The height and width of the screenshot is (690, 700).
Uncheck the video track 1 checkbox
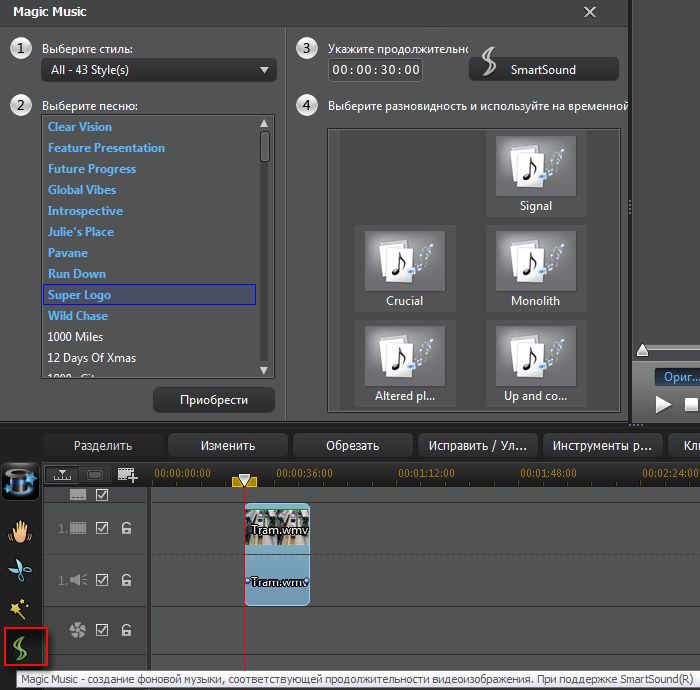[x=102, y=528]
